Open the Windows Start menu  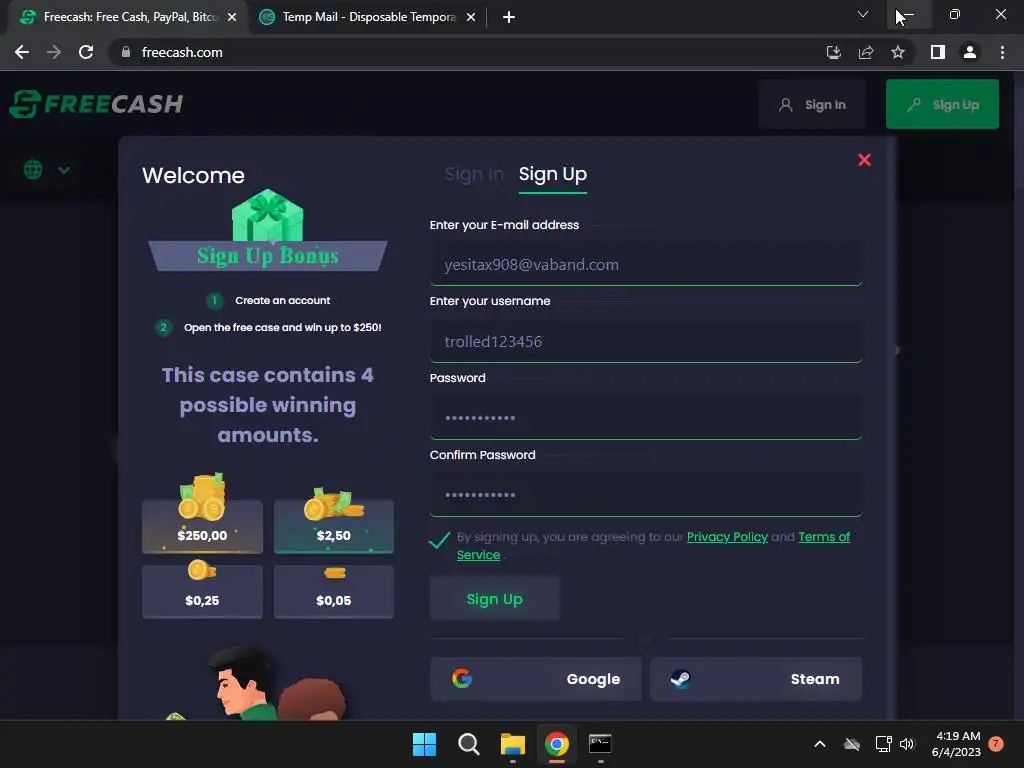point(424,744)
